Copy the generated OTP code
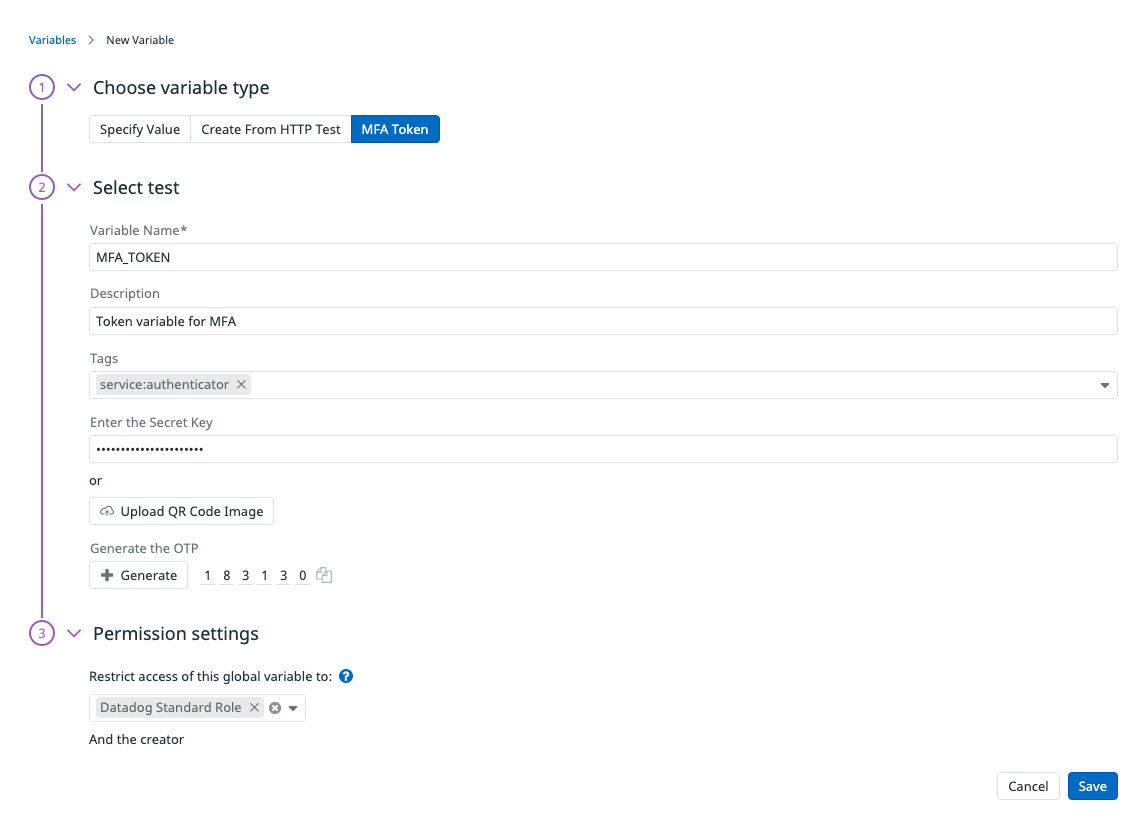The image size is (1141, 826). 325,576
